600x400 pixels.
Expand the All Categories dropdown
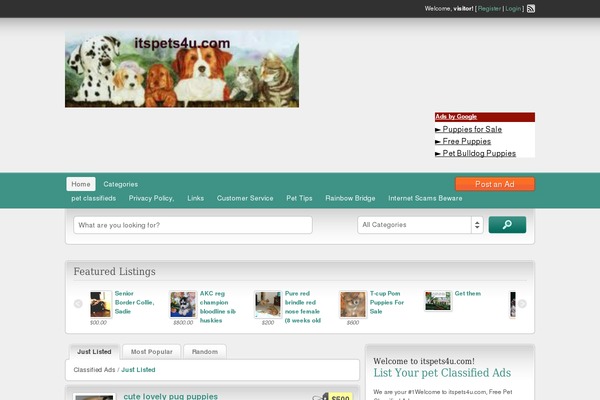pos(420,225)
